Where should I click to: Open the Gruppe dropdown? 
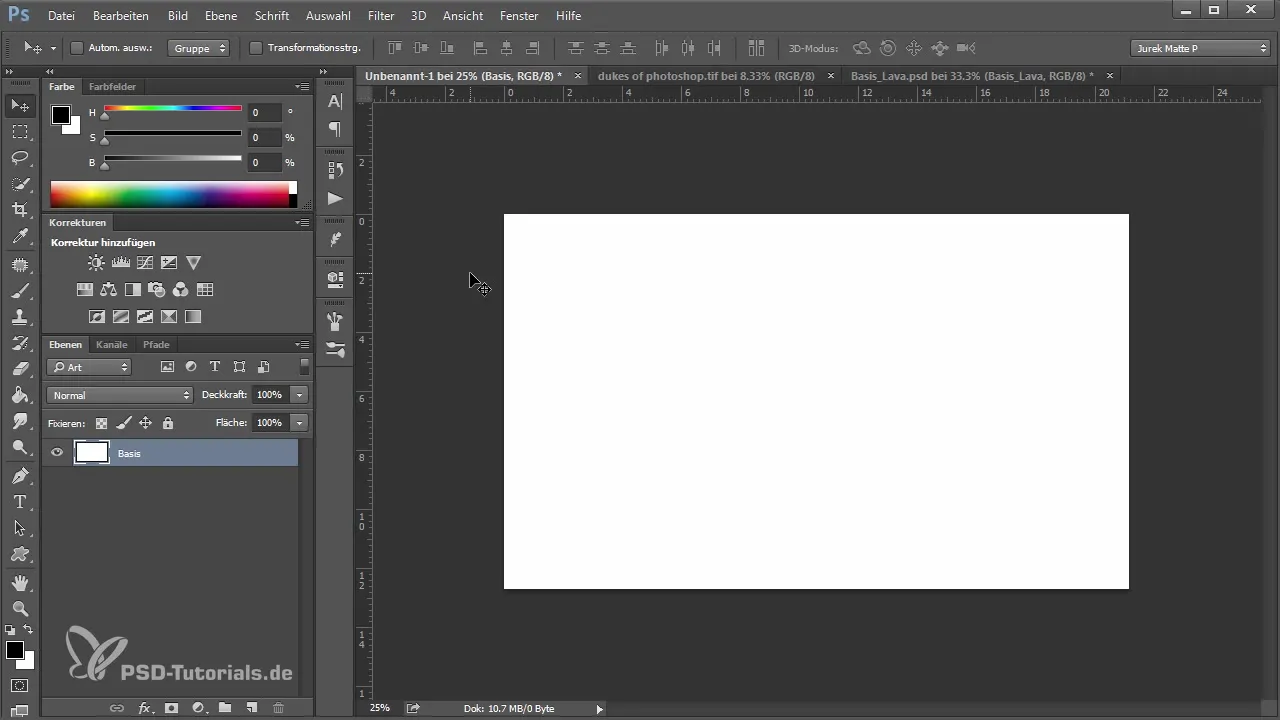(198, 48)
